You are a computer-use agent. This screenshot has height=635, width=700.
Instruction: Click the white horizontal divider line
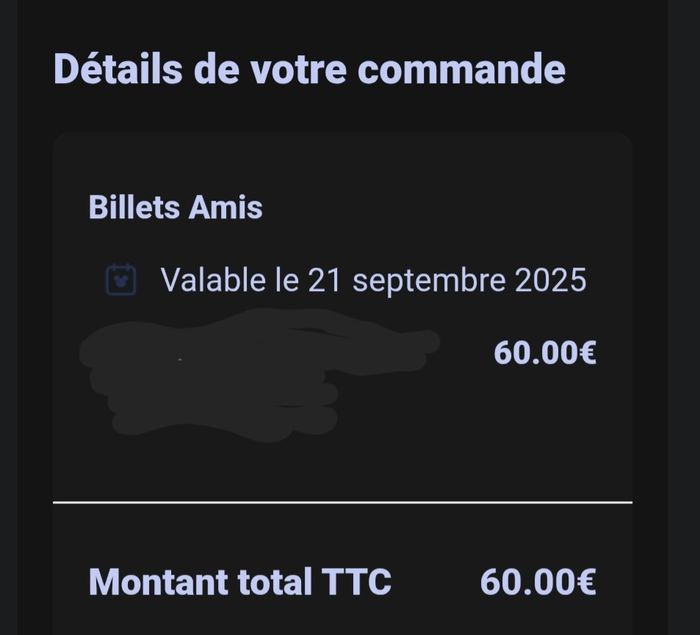342,502
